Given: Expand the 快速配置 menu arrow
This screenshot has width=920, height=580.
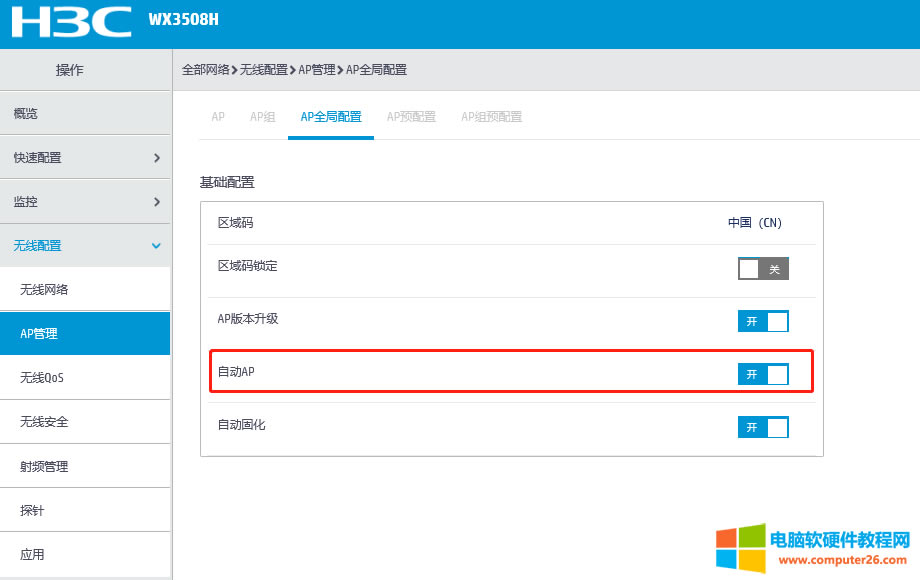Looking at the screenshot, I should [x=156, y=158].
